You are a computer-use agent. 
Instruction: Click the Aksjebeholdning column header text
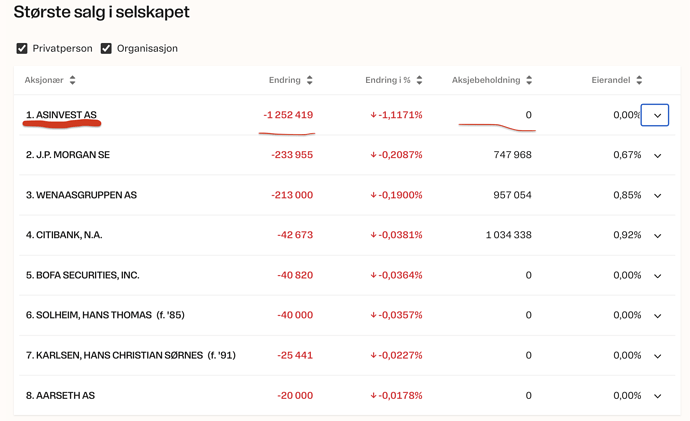[485, 80]
